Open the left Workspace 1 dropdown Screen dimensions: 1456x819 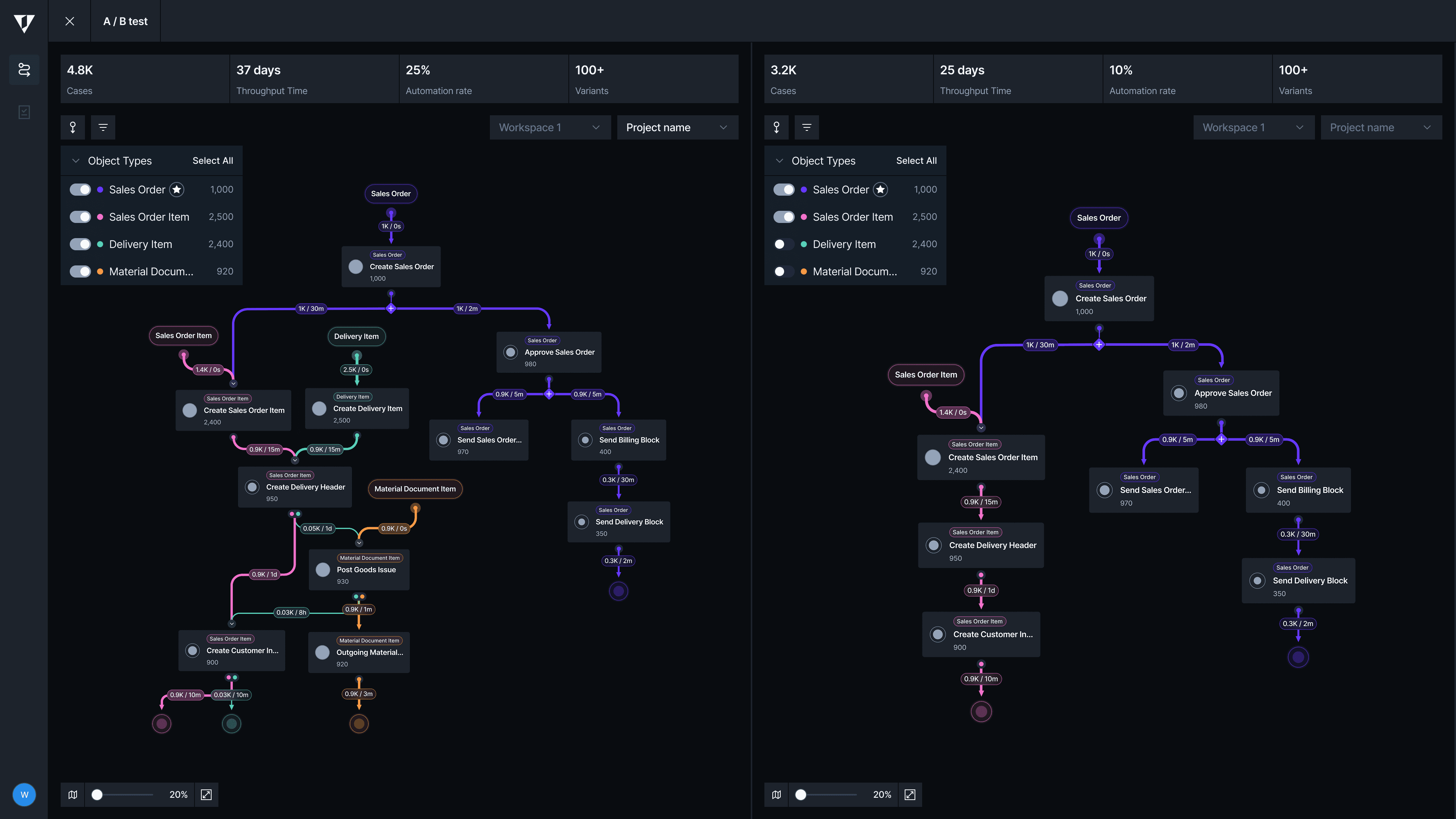click(x=549, y=127)
